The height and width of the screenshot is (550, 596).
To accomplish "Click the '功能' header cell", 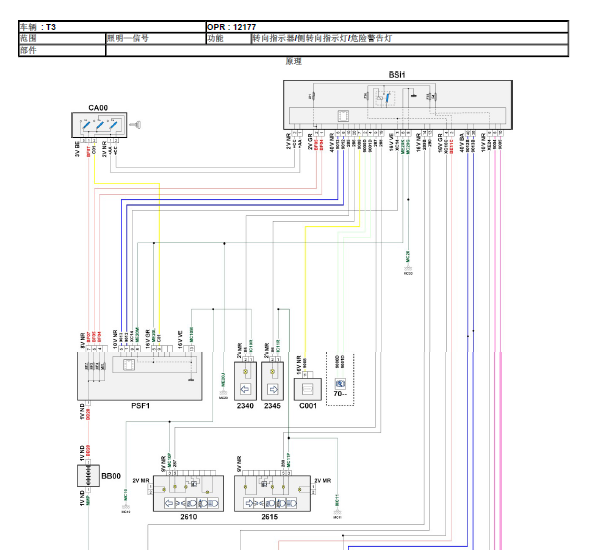I will click(228, 38).
